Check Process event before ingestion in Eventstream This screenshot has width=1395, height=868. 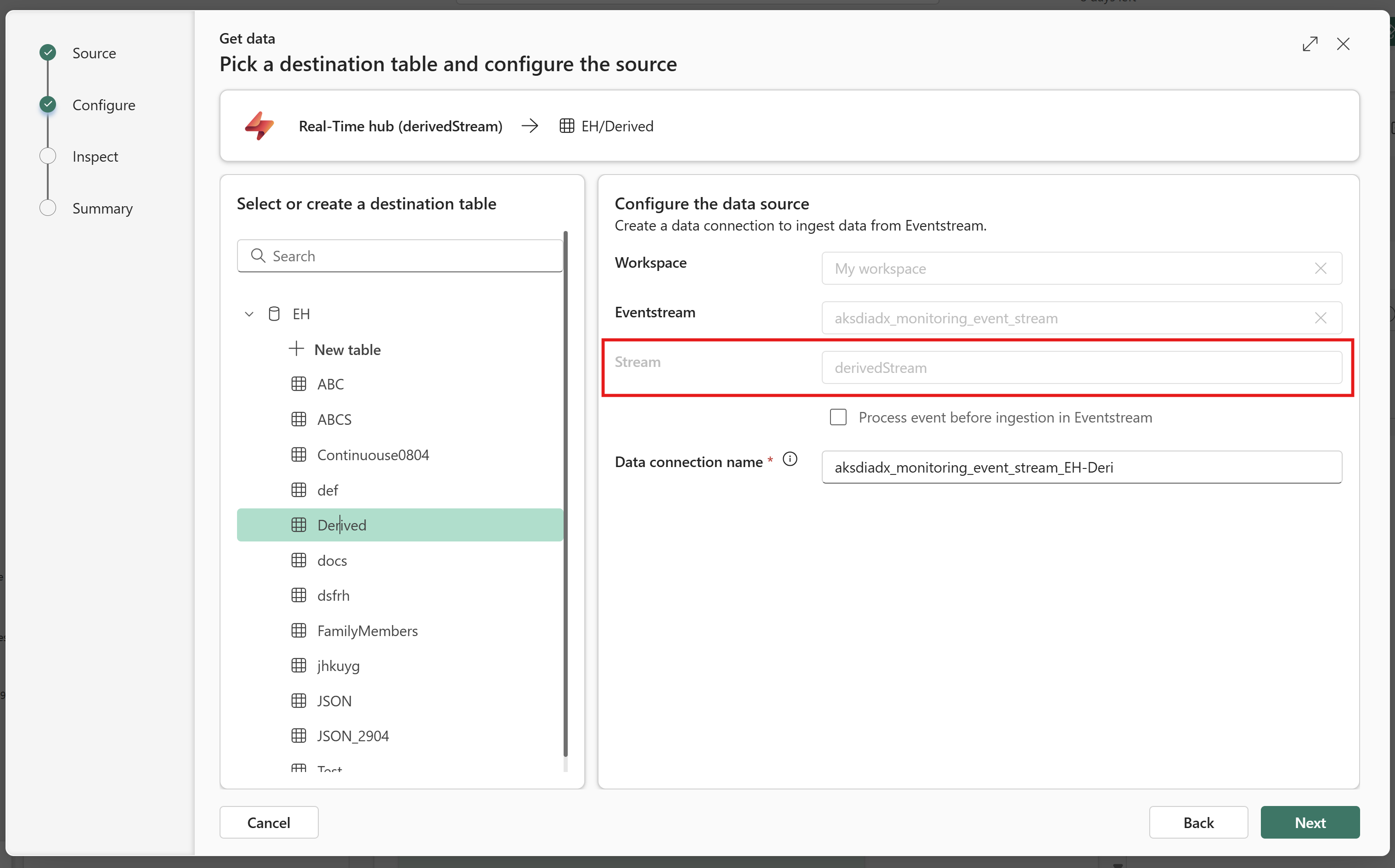tap(837, 417)
